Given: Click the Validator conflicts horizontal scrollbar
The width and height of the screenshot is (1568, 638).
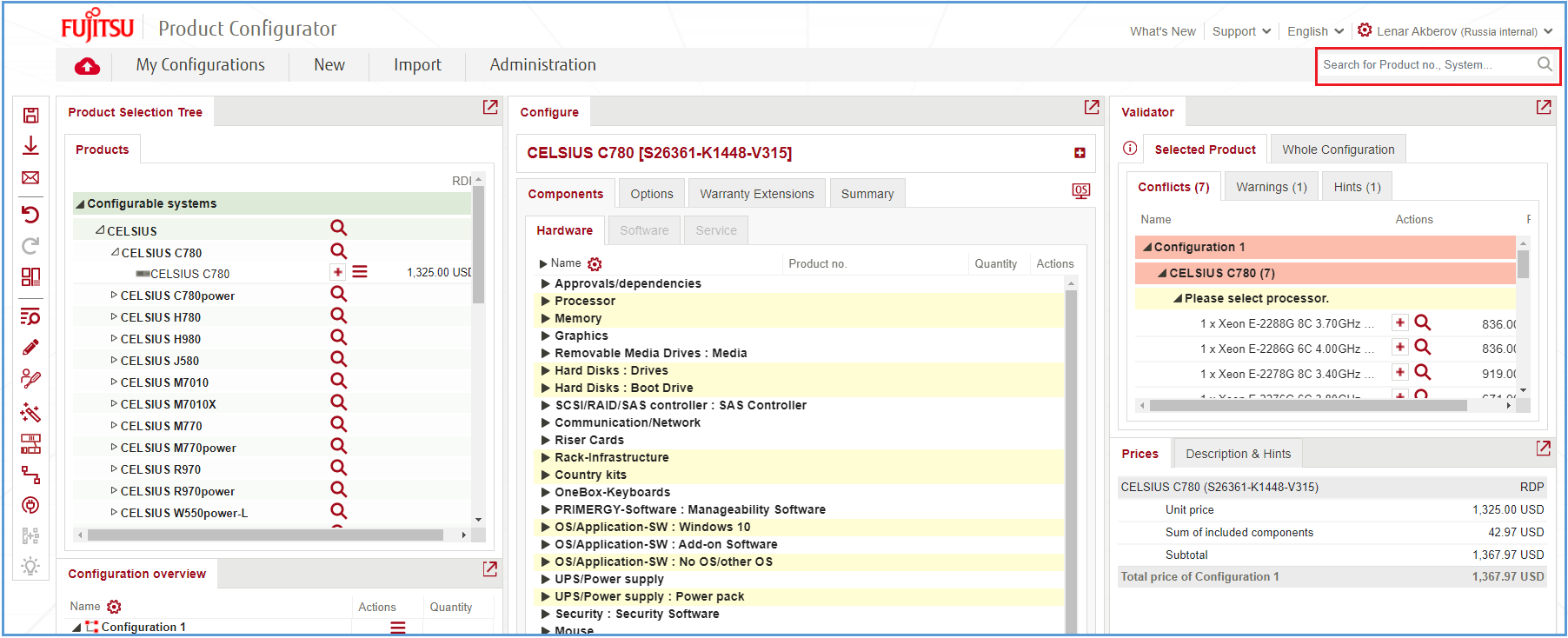Looking at the screenshot, I should [x=1308, y=406].
